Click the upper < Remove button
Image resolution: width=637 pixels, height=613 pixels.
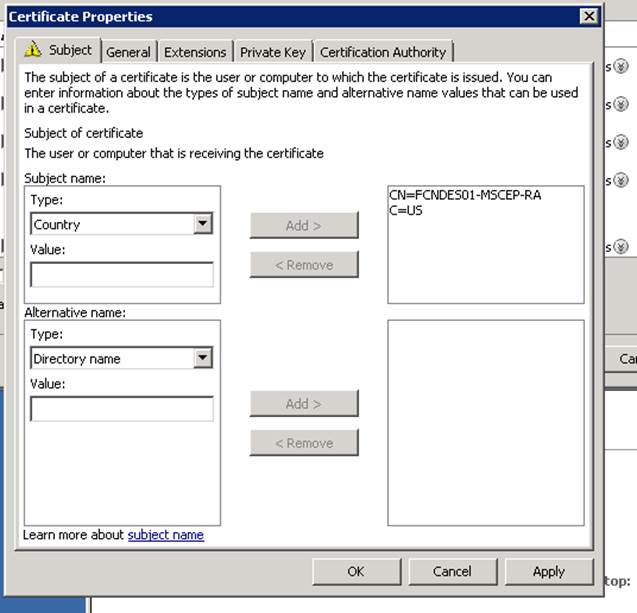(x=304, y=265)
